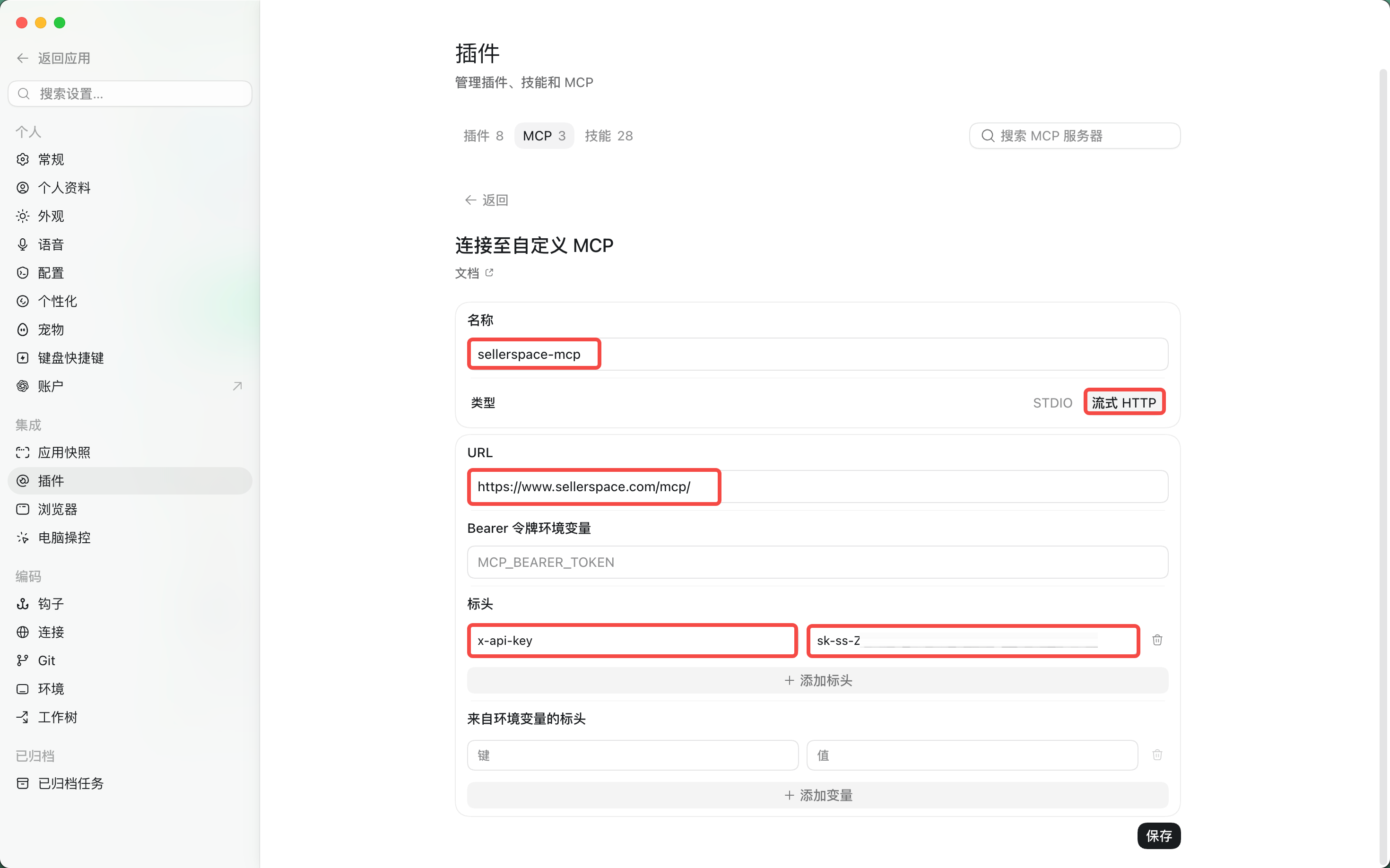This screenshot has width=1390, height=868.
Task: Delete the x-api-key header with trash icon
Action: [1157, 640]
